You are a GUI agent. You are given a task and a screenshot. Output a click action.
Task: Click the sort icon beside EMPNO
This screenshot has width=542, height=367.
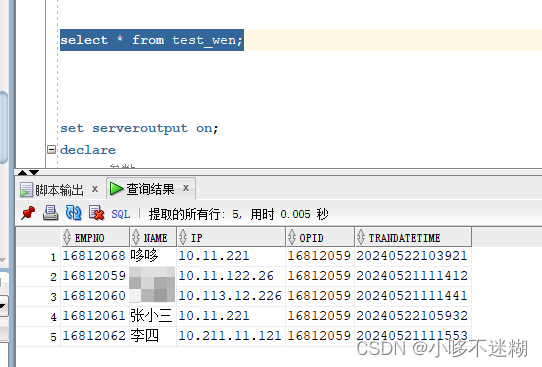click(67, 237)
